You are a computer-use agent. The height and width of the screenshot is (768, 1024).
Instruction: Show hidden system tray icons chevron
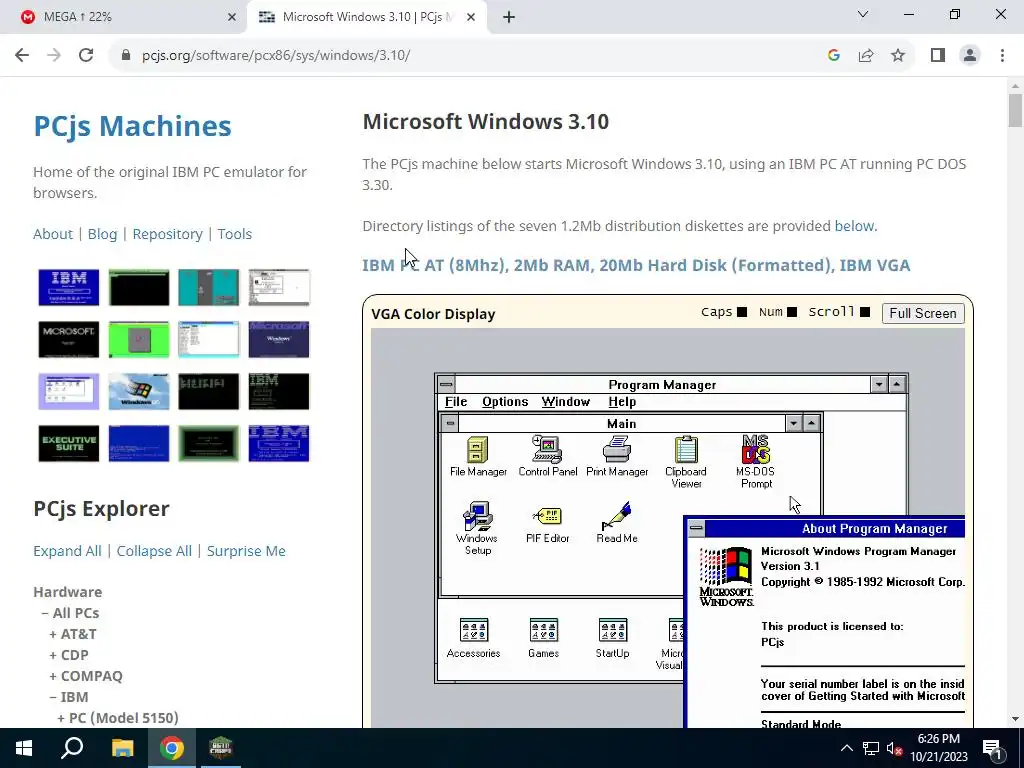pyautogui.click(x=846, y=748)
